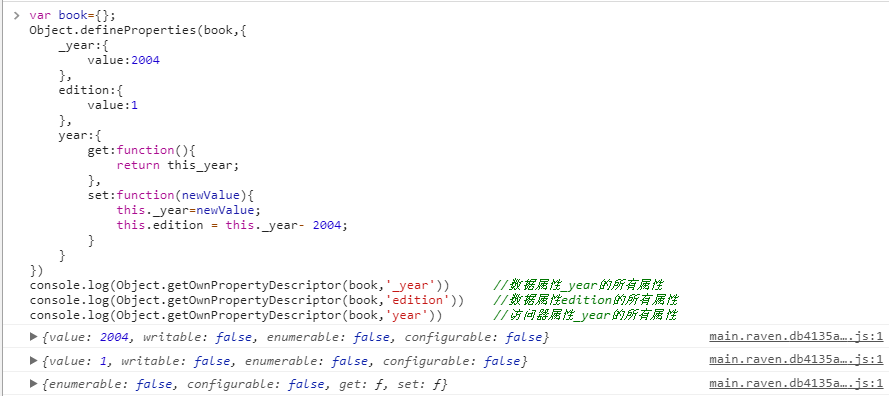Click the 'value:2004' line

click(124, 60)
